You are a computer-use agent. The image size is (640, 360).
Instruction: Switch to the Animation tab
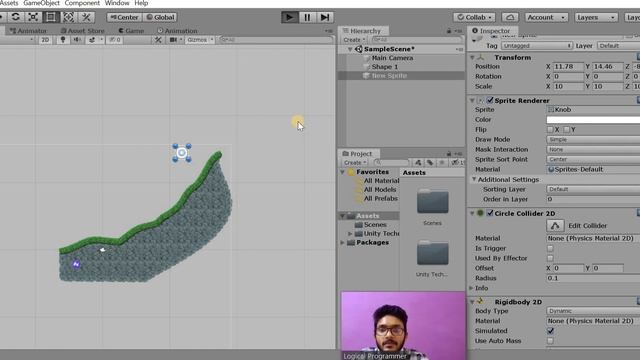[177, 31]
